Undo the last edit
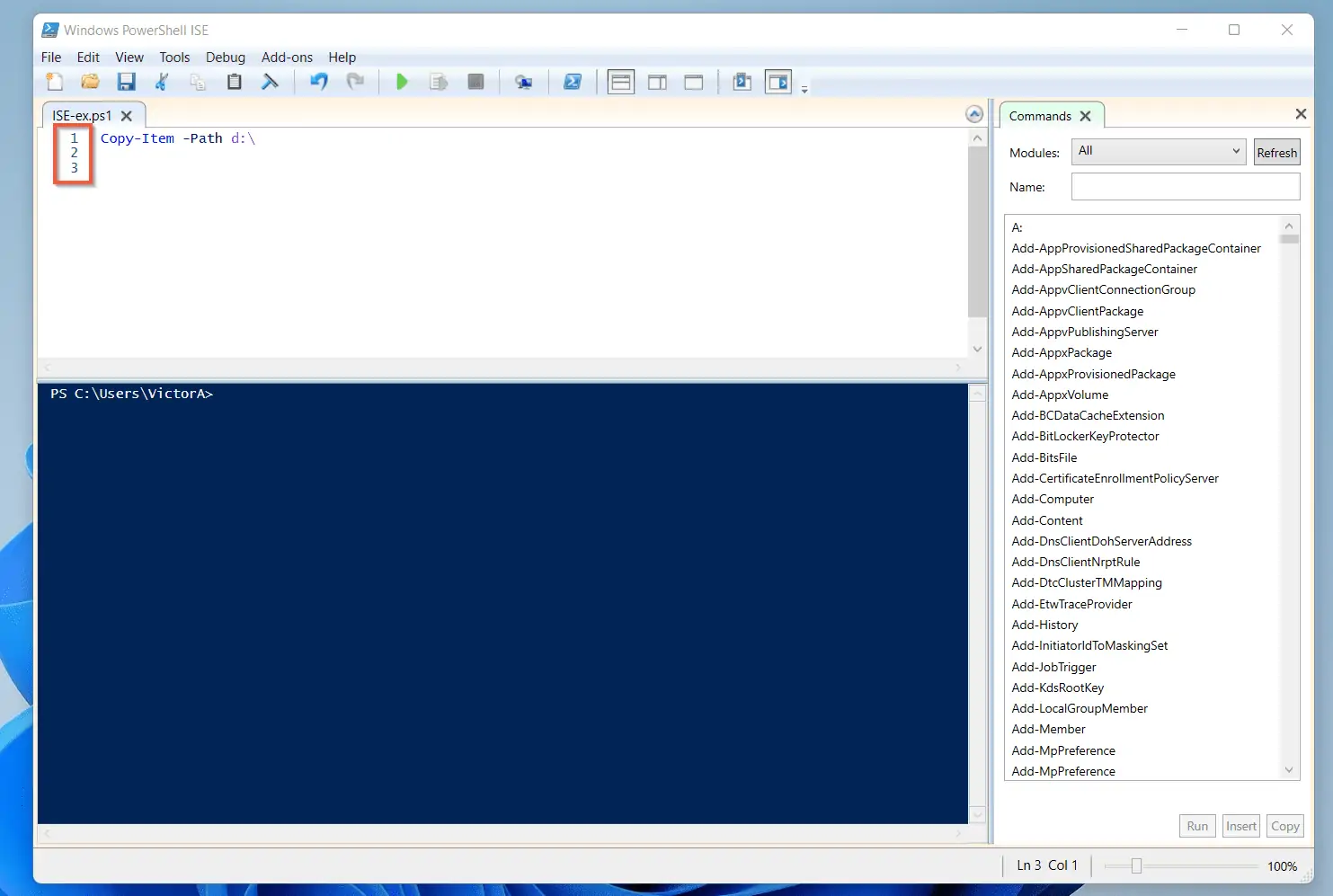Screen dimensions: 1333x896 coord(318,82)
